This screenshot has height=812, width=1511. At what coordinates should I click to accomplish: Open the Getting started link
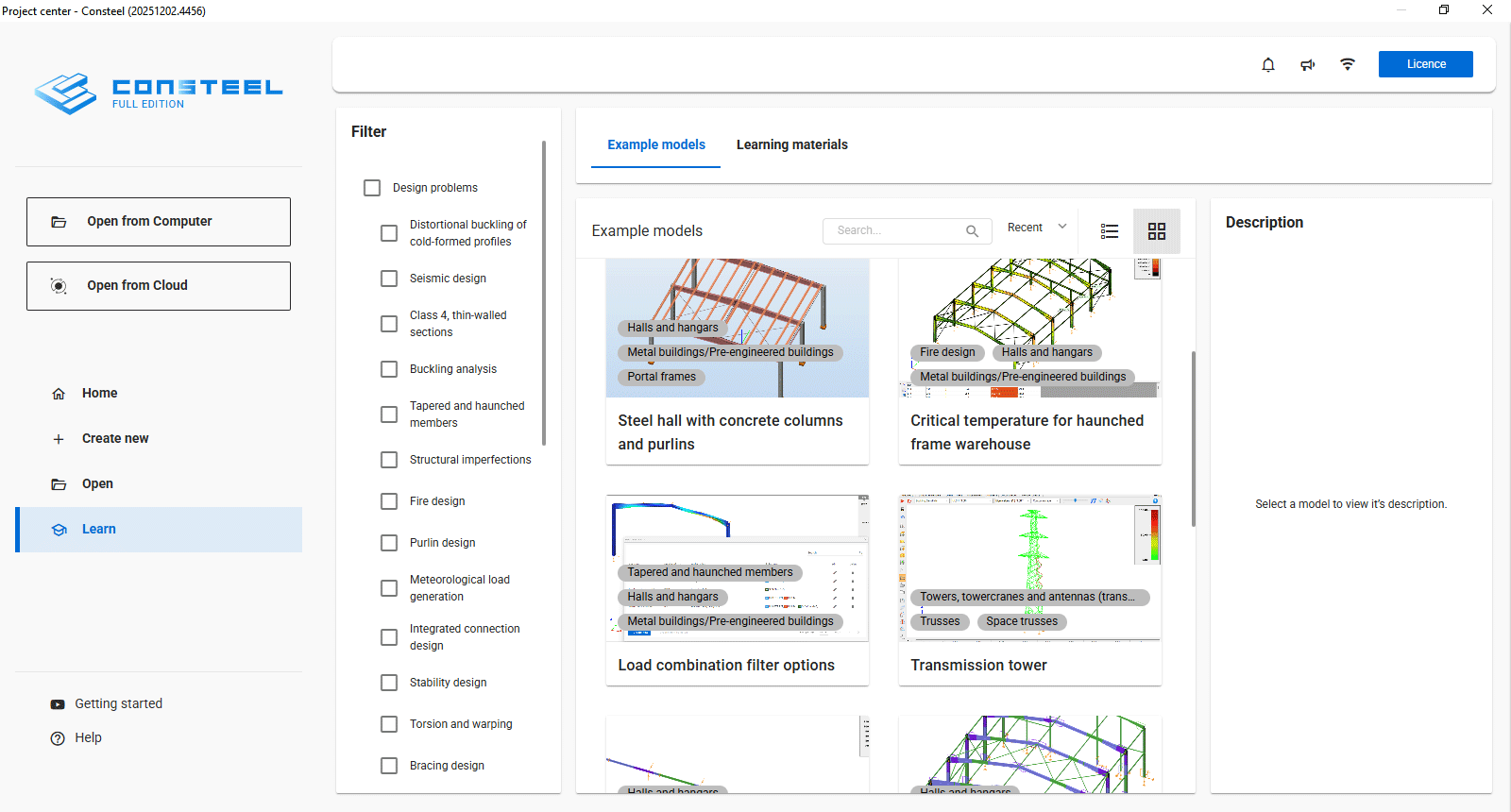tap(118, 704)
